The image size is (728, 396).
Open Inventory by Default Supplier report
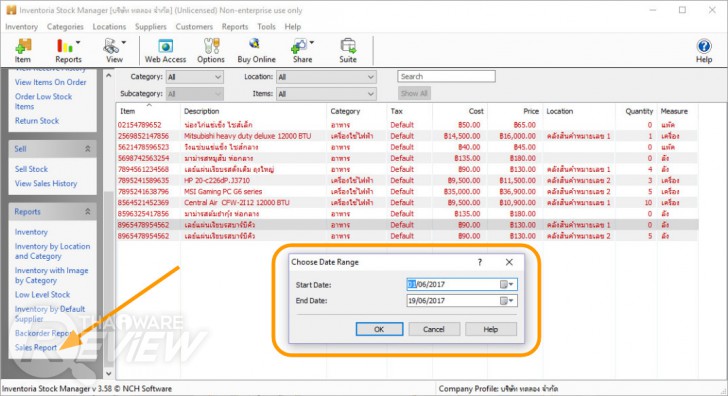point(50,314)
